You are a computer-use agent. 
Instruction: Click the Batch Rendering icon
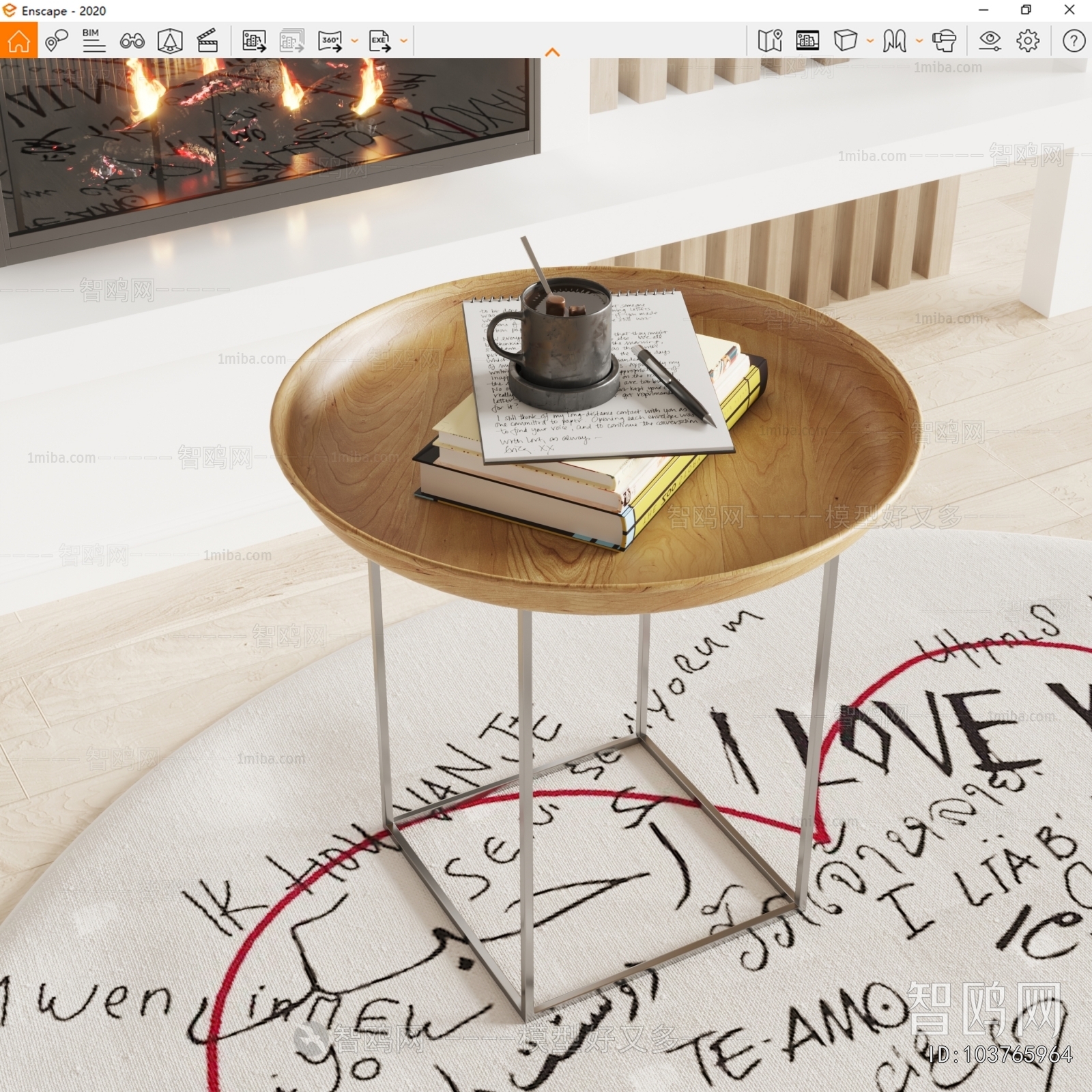click(x=292, y=41)
